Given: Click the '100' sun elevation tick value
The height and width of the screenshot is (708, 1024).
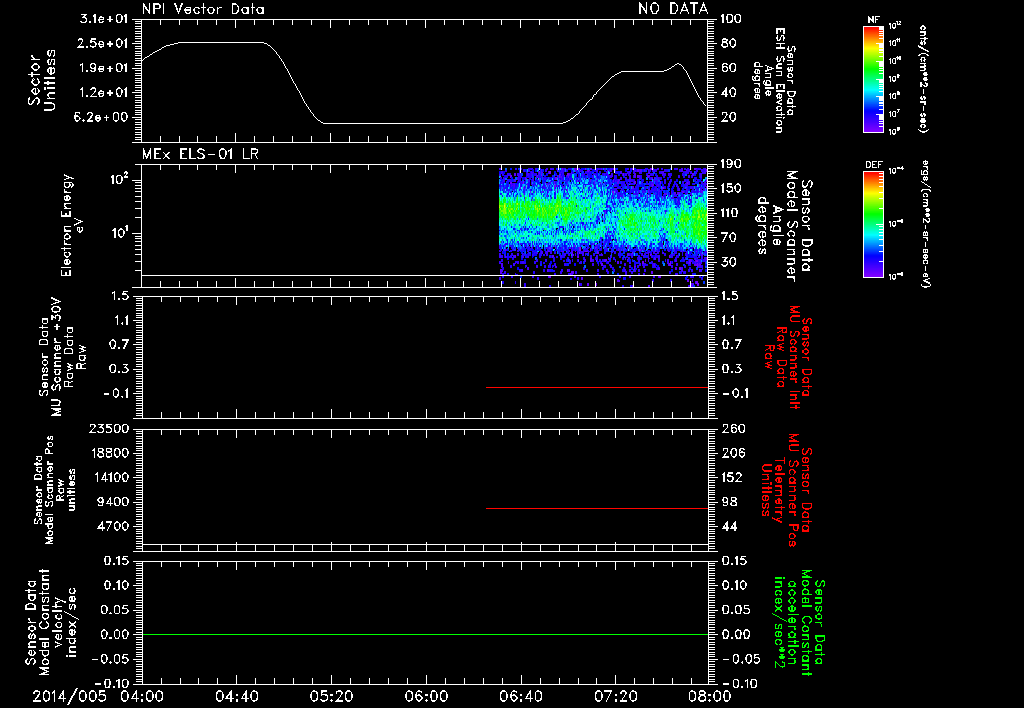Looking at the screenshot, I should (x=731, y=19).
